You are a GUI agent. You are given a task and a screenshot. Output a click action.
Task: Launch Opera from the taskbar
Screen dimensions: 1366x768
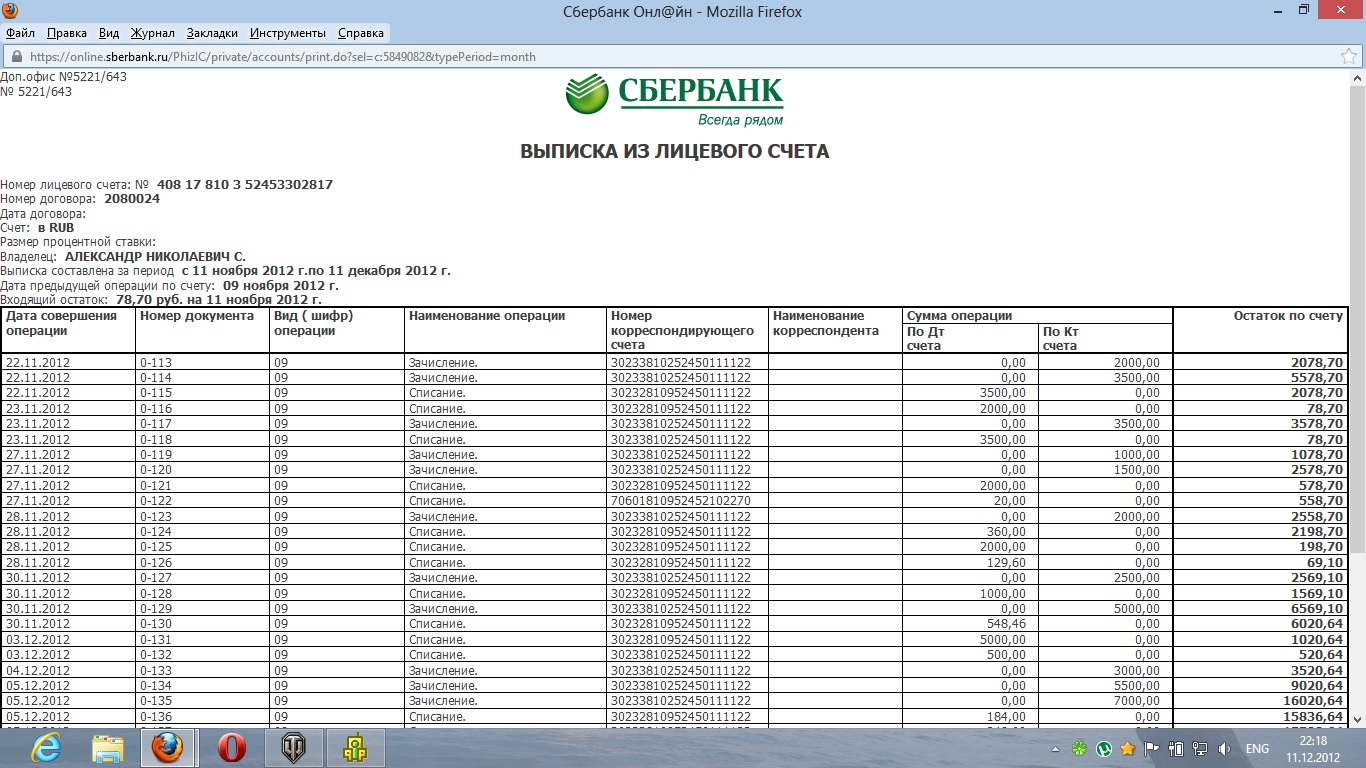(x=231, y=748)
